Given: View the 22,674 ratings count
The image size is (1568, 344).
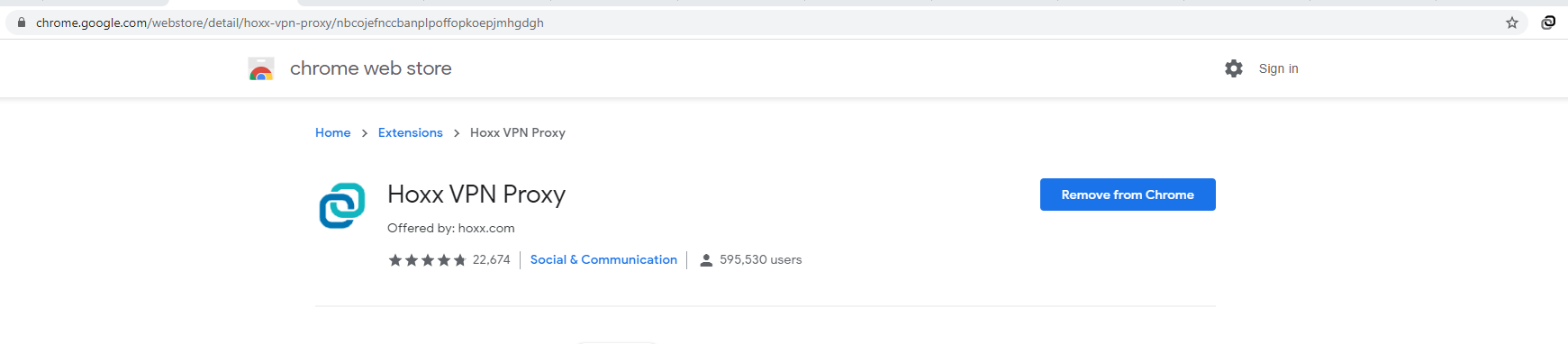Looking at the screenshot, I should pyautogui.click(x=492, y=259).
